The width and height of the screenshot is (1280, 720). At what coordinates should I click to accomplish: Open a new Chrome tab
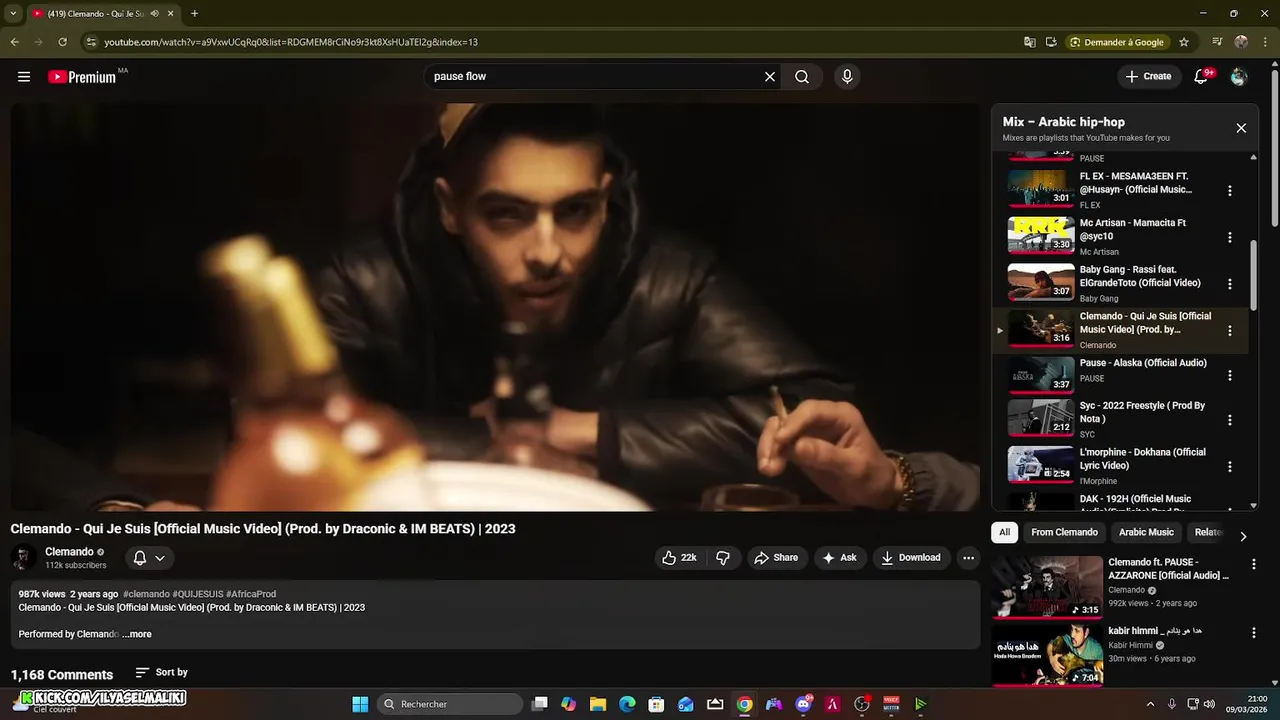194,13
